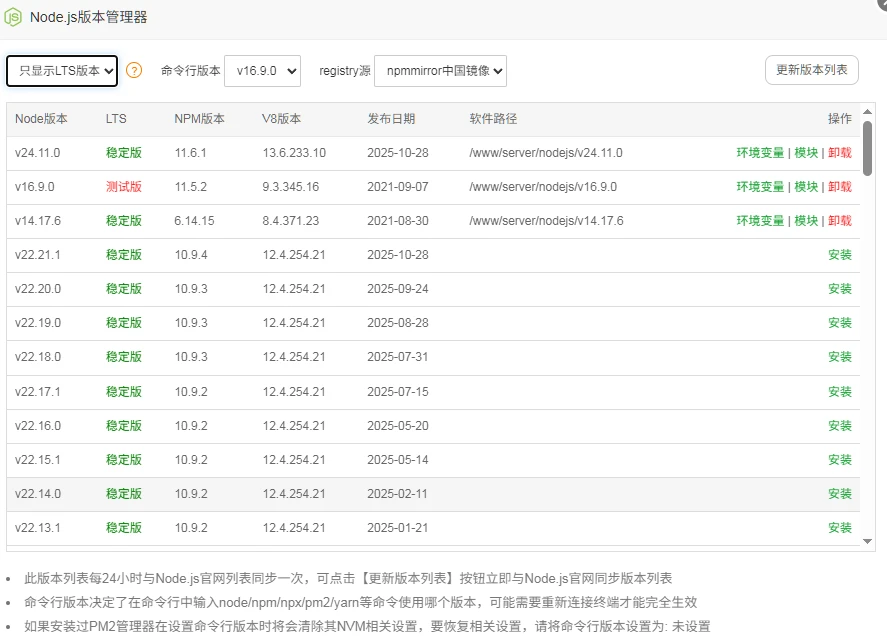The width and height of the screenshot is (887, 643).
Task: Click the V8版本 column header
Action: 281,119
